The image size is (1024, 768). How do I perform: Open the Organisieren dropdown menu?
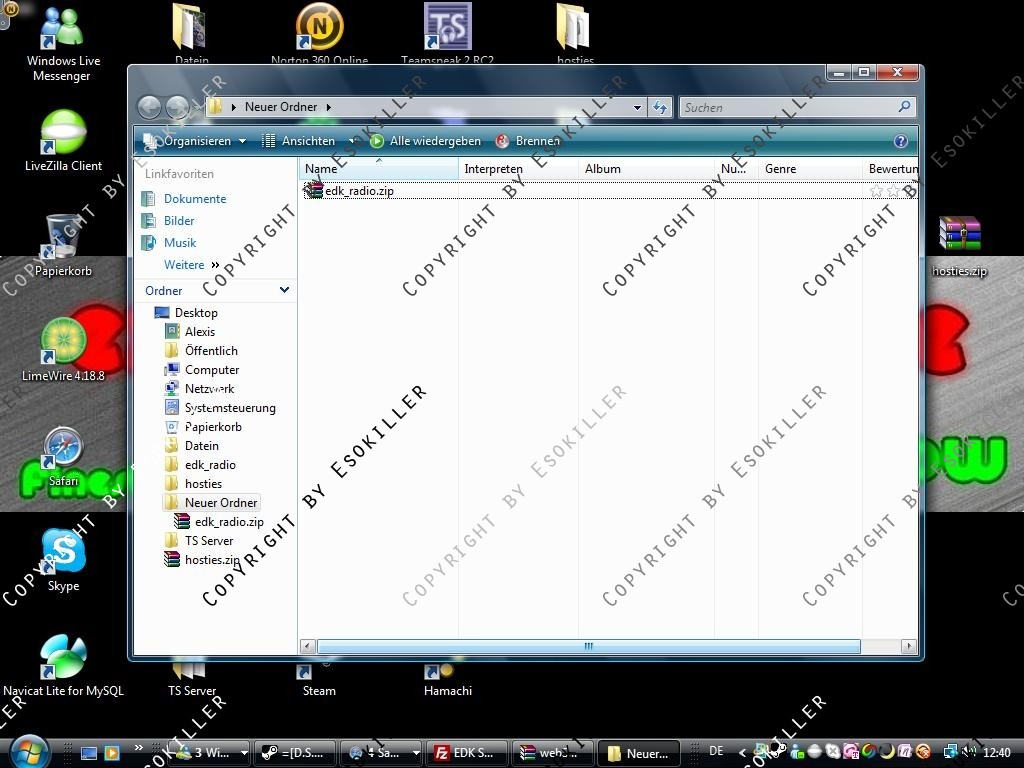coord(196,141)
